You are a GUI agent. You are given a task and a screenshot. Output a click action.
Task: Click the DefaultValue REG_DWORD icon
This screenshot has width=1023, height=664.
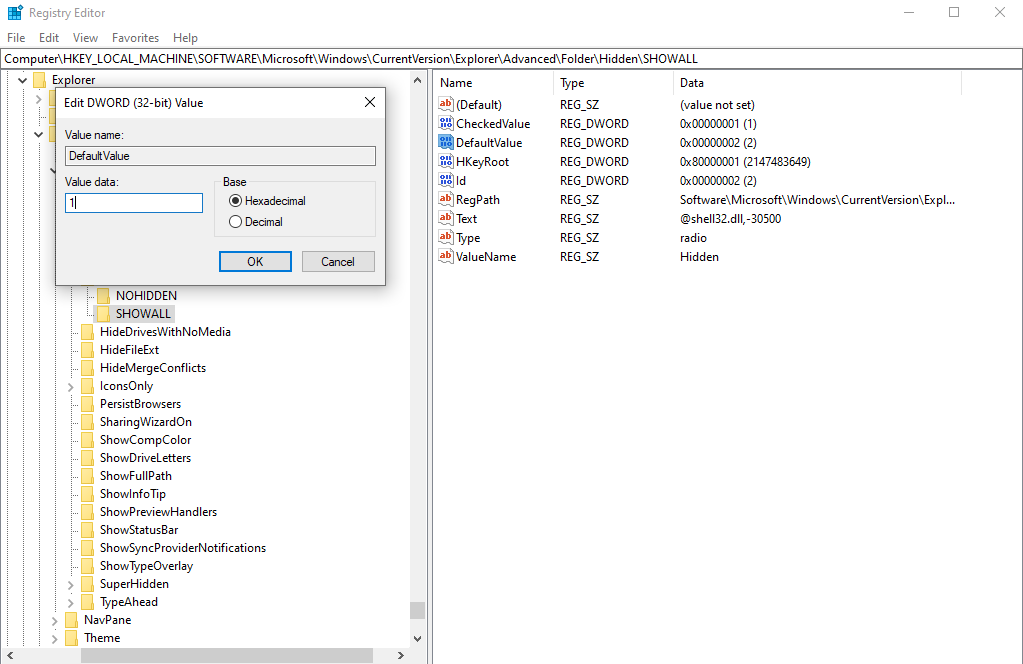point(445,142)
